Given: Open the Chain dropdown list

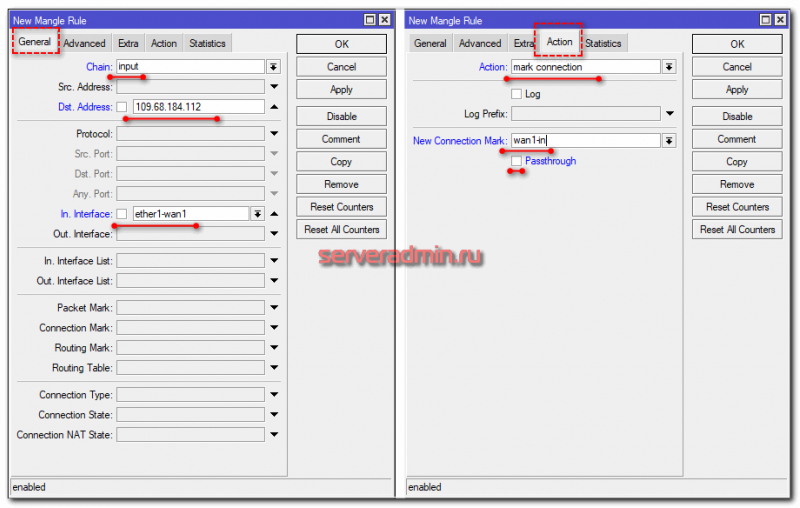Looking at the screenshot, I should coord(273,67).
